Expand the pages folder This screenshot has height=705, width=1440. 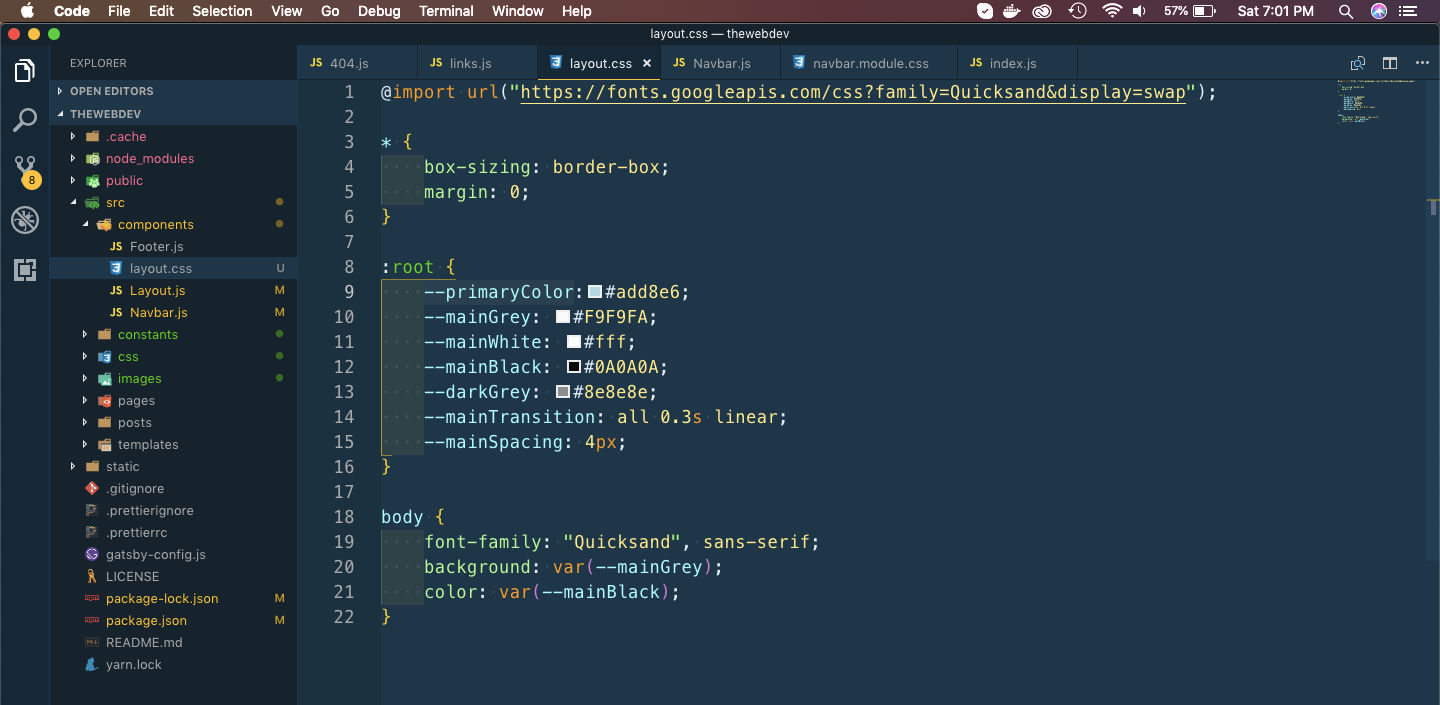pos(85,400)
